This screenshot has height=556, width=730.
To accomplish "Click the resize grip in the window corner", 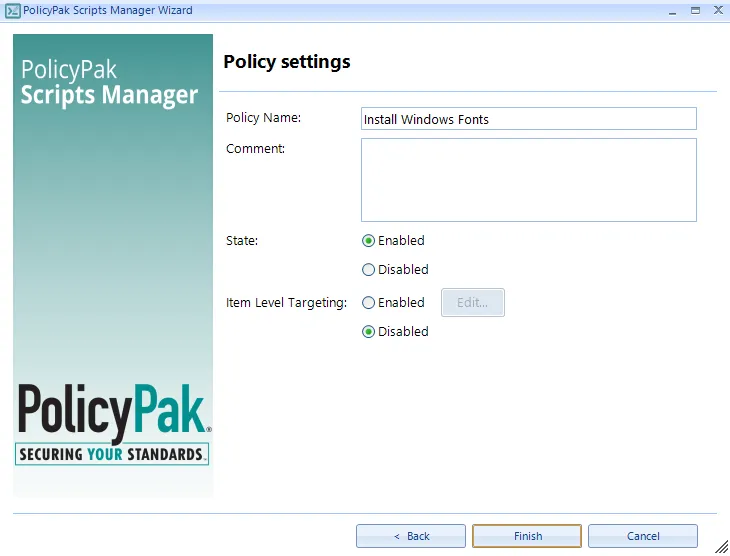I will pos(721,547).
